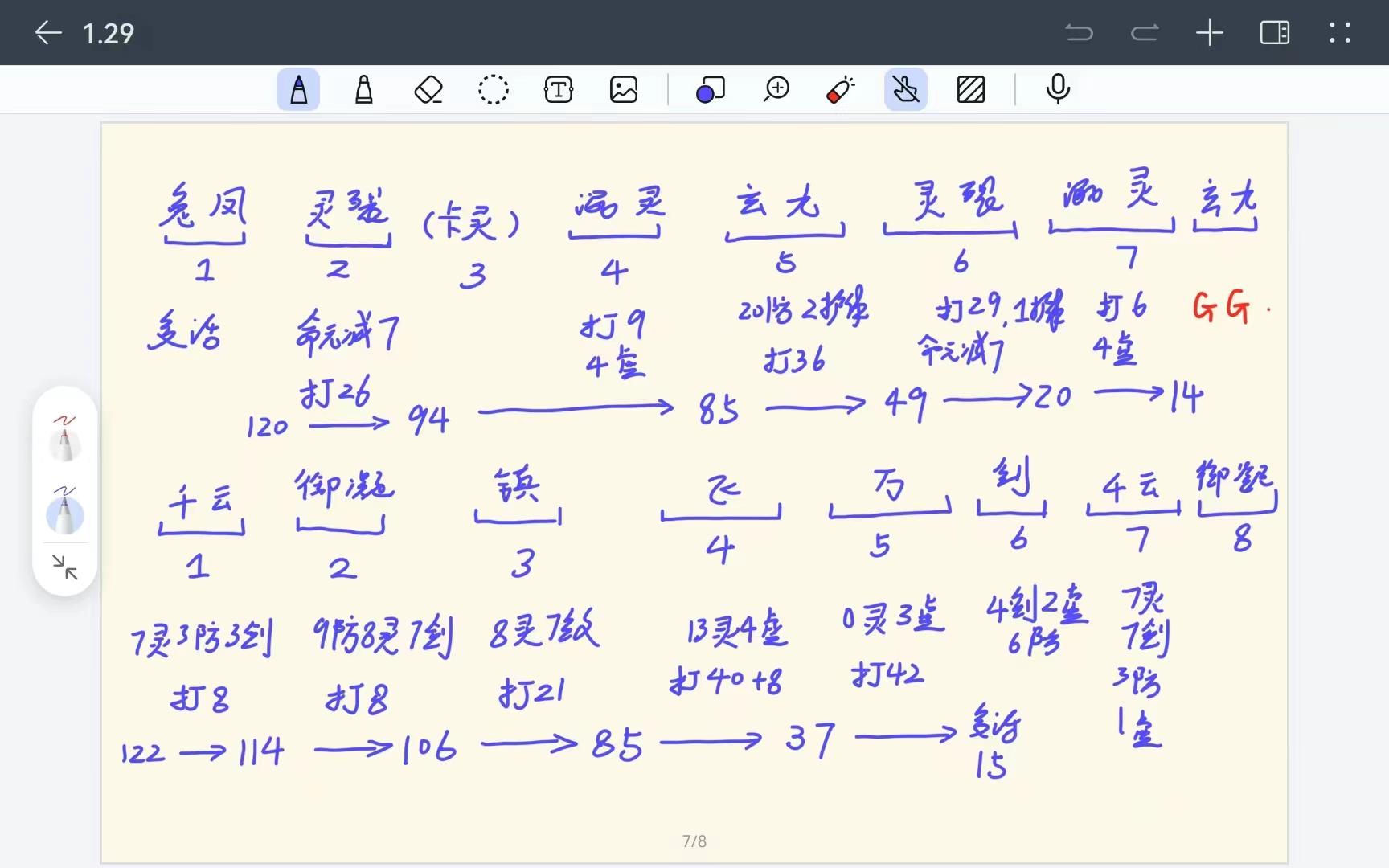
Task: Open split view panel icon
Action: [1275, 33]
